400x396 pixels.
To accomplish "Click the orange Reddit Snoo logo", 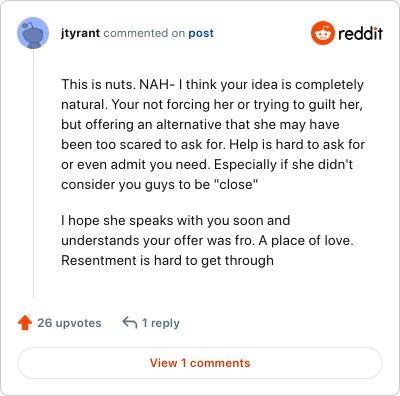I will click(x=322, y=33).
